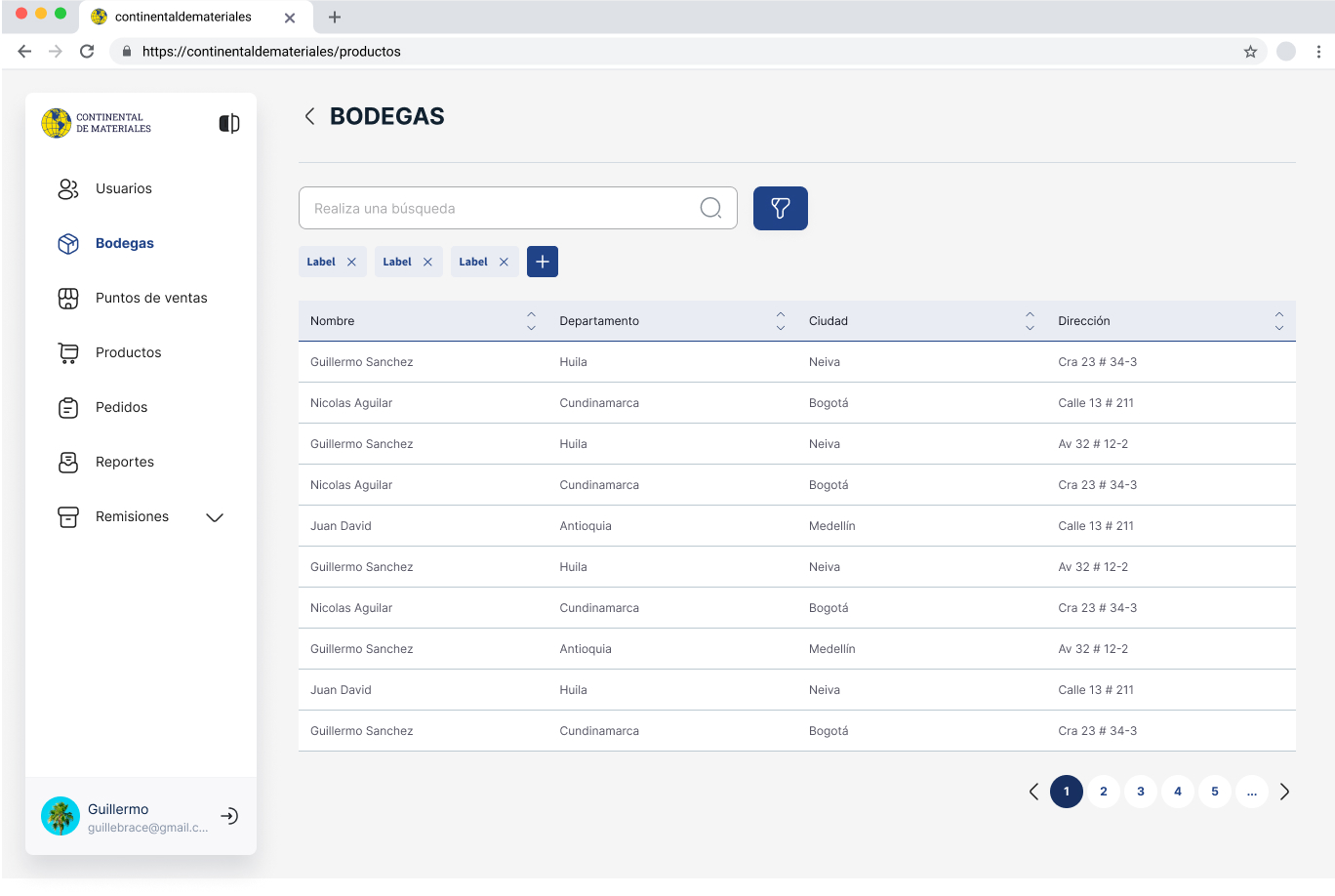Sort table by Nombre column

(531, 321)
